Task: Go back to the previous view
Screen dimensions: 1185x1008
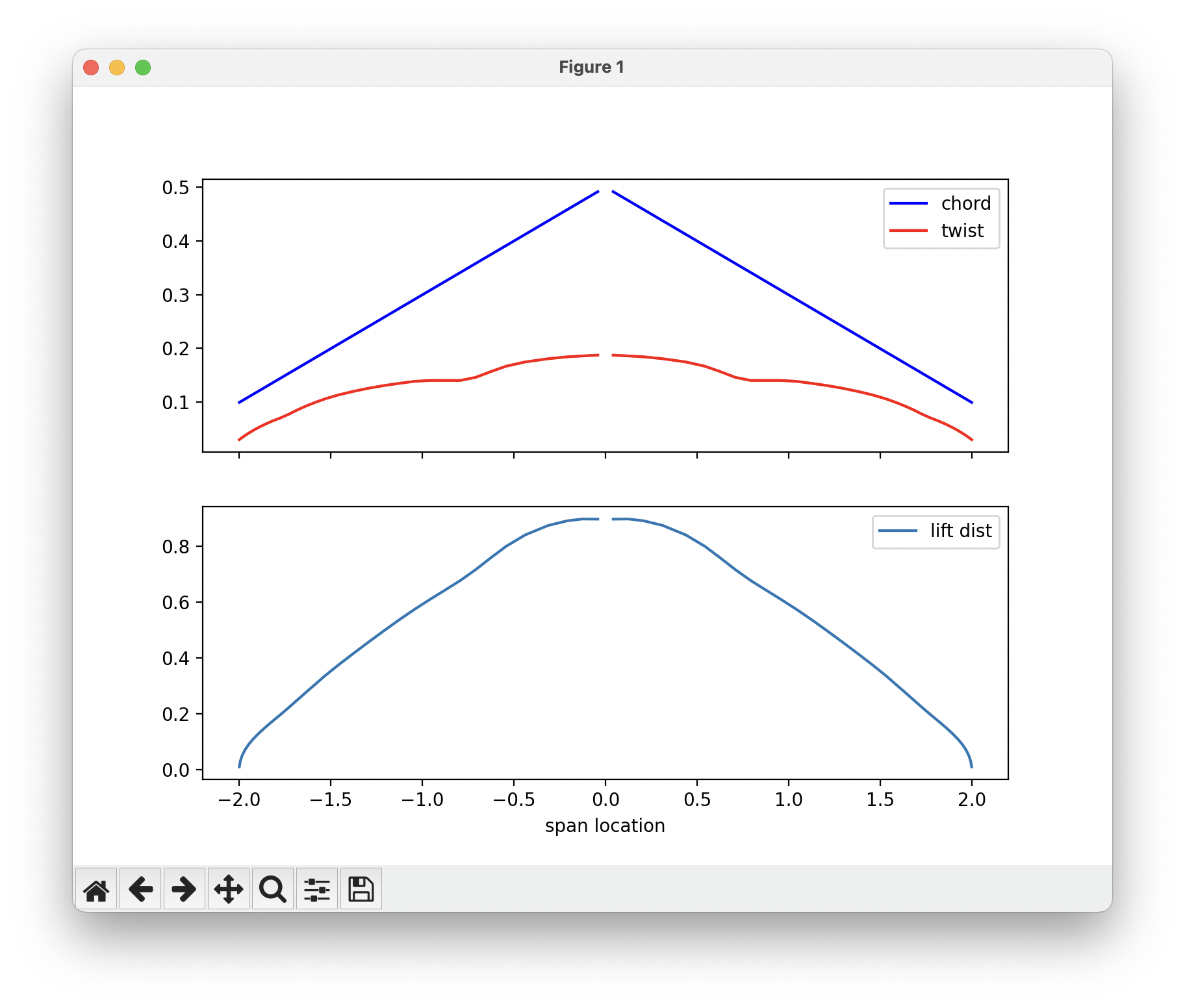Action: tap(140, 889)
